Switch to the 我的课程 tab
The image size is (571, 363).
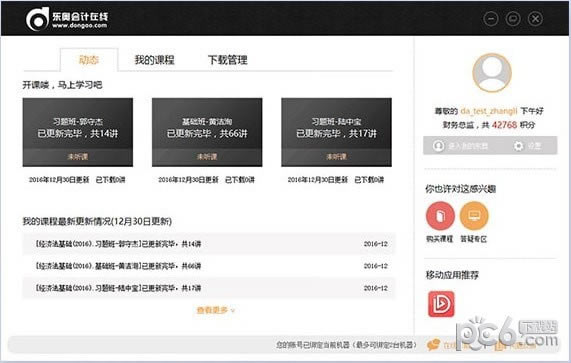(x=154, y=60)
